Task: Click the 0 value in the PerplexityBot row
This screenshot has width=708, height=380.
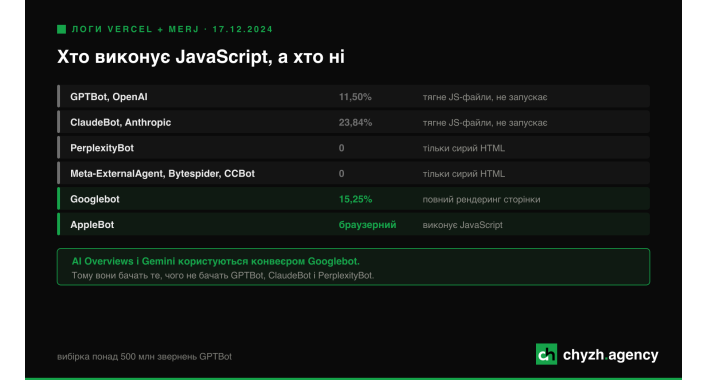Action: click(x=341, y=148)
